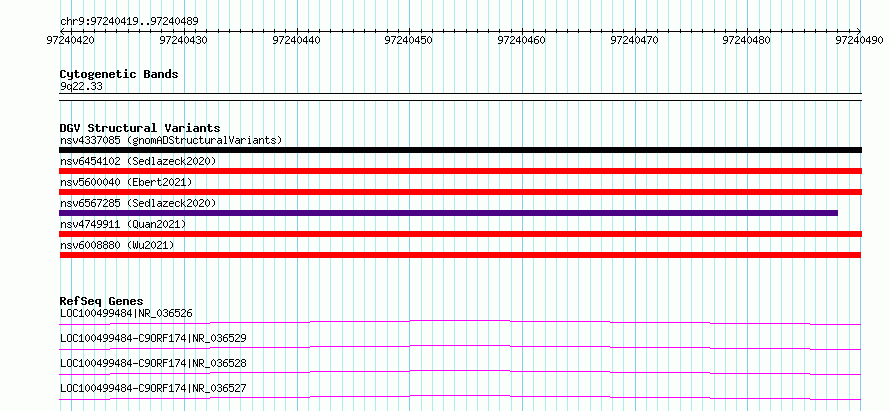Click ruler position 97240480
Screen dimensions: 890x411
coord(746,40)
